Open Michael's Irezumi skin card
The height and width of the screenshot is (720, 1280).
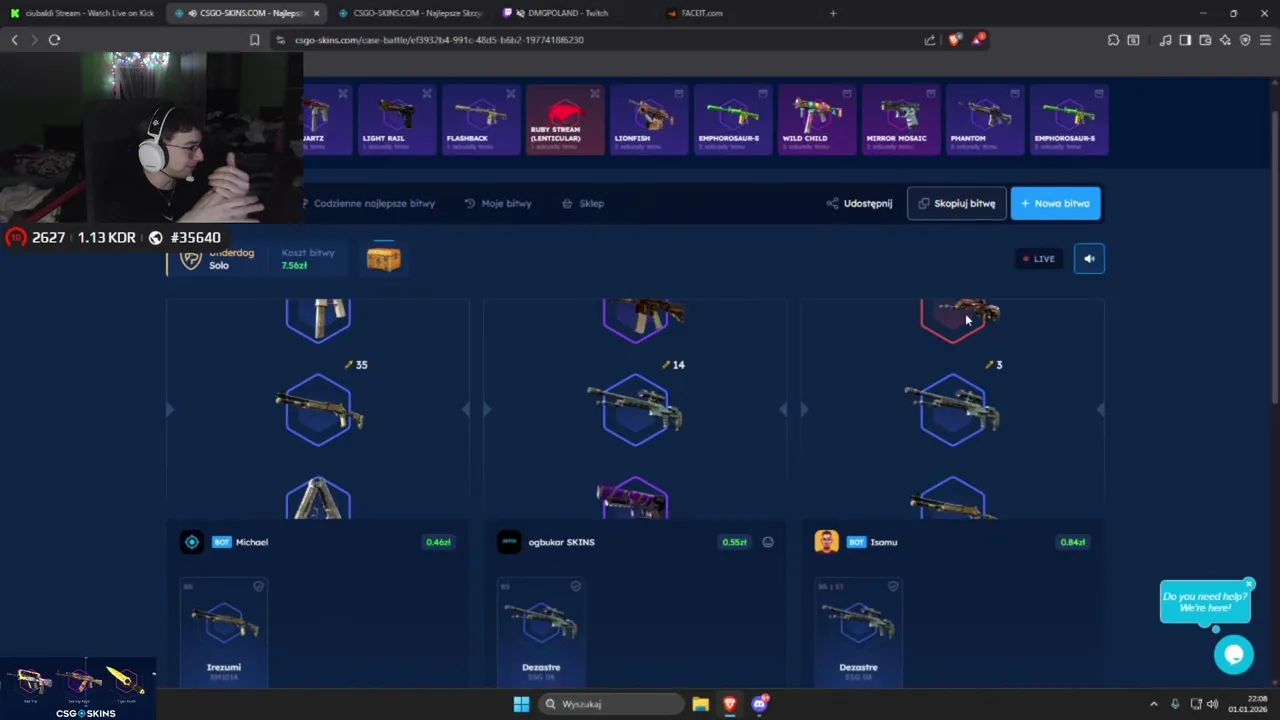(224, 632)
